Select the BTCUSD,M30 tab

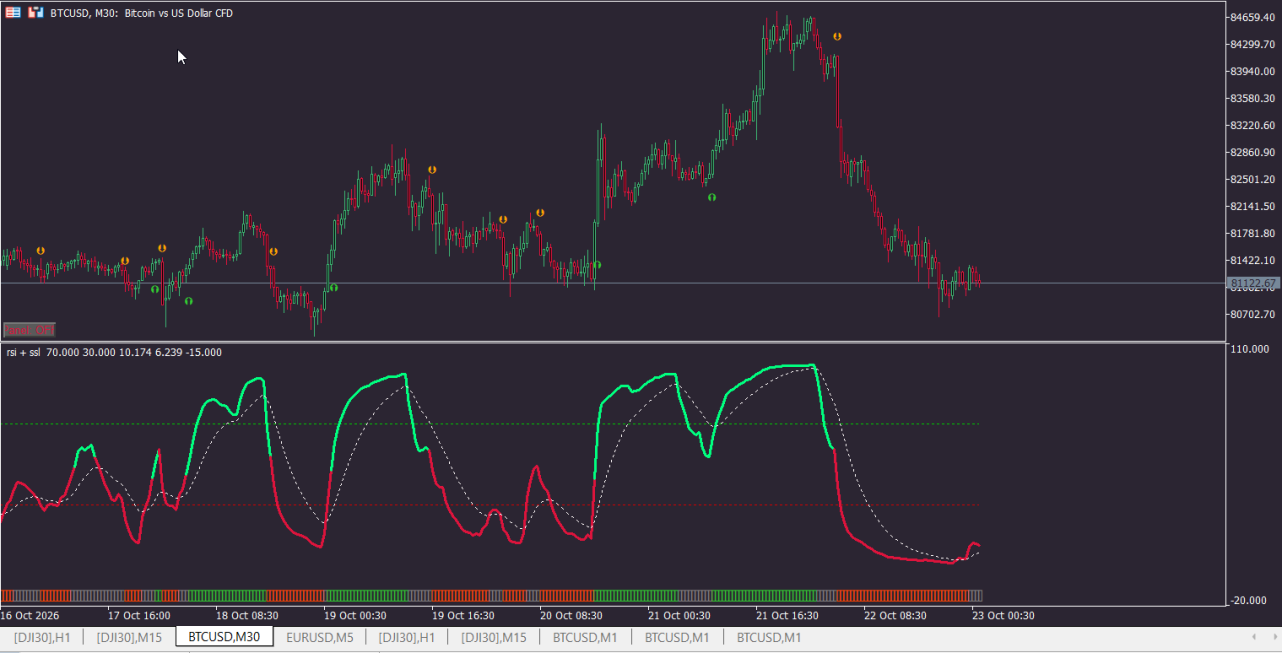coord(224,637)
